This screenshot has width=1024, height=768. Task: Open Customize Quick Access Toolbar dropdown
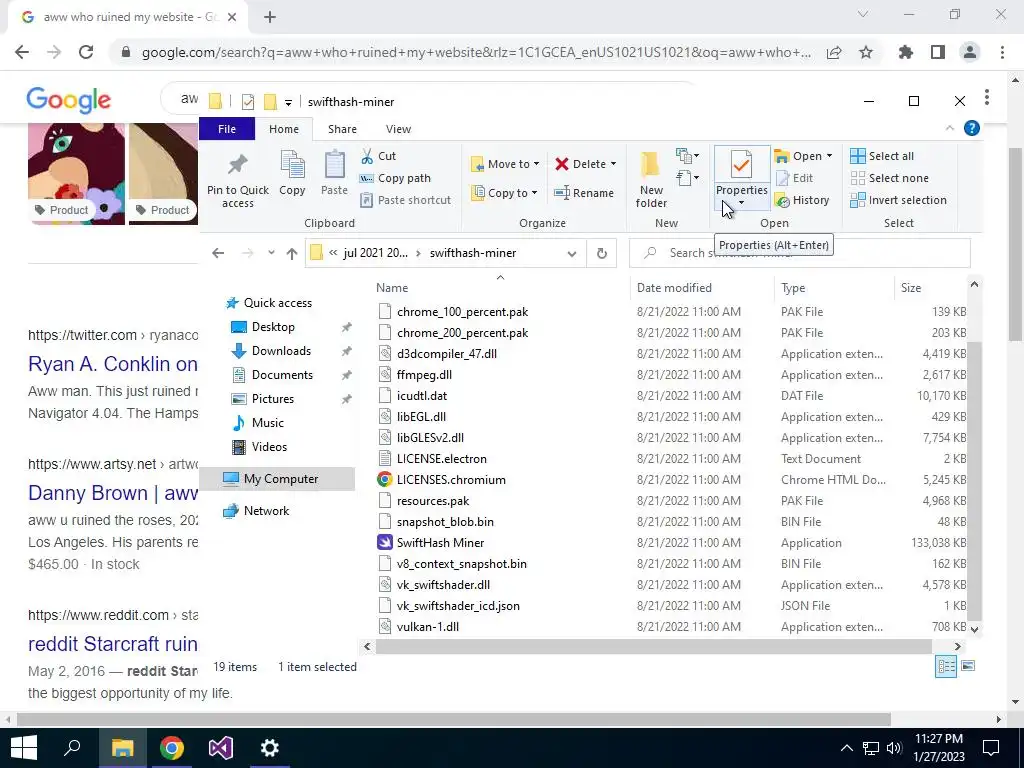tap(288, 103)
